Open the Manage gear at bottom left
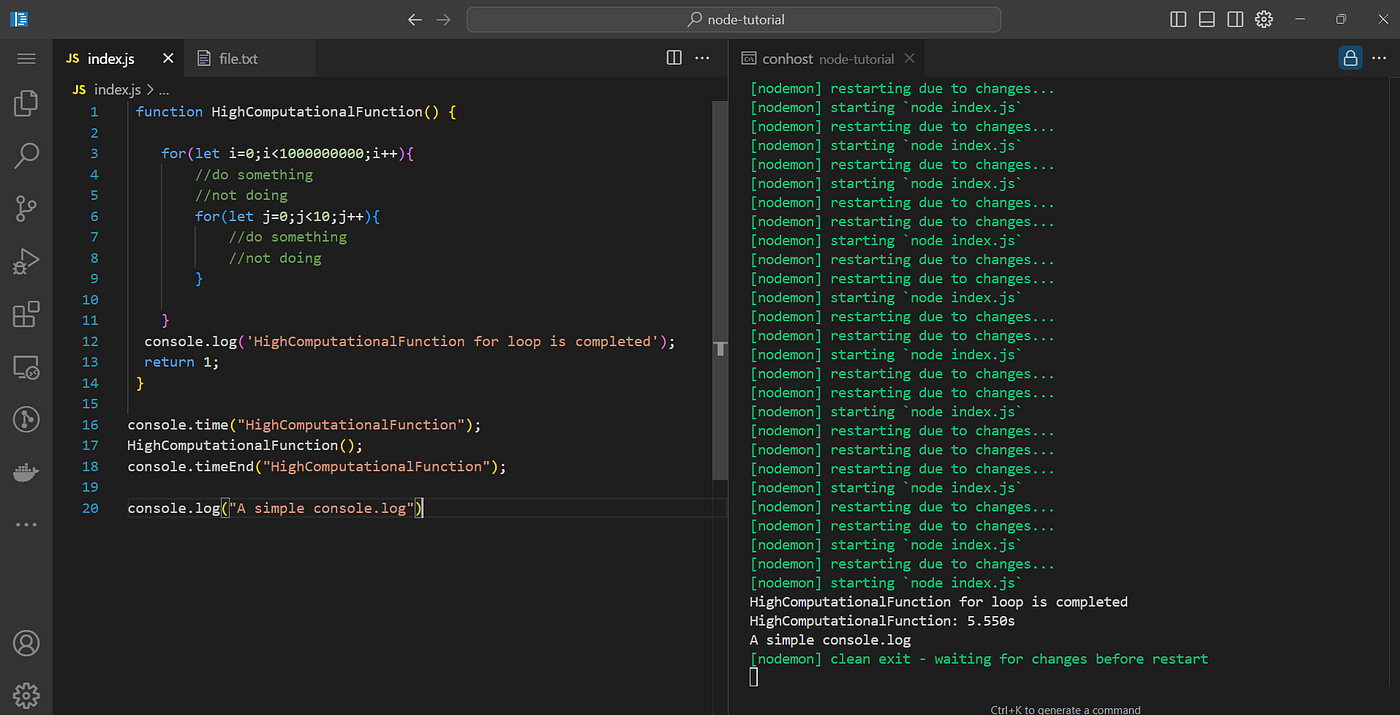Screen dimensions: 1400x715 [x=26, y=694]
